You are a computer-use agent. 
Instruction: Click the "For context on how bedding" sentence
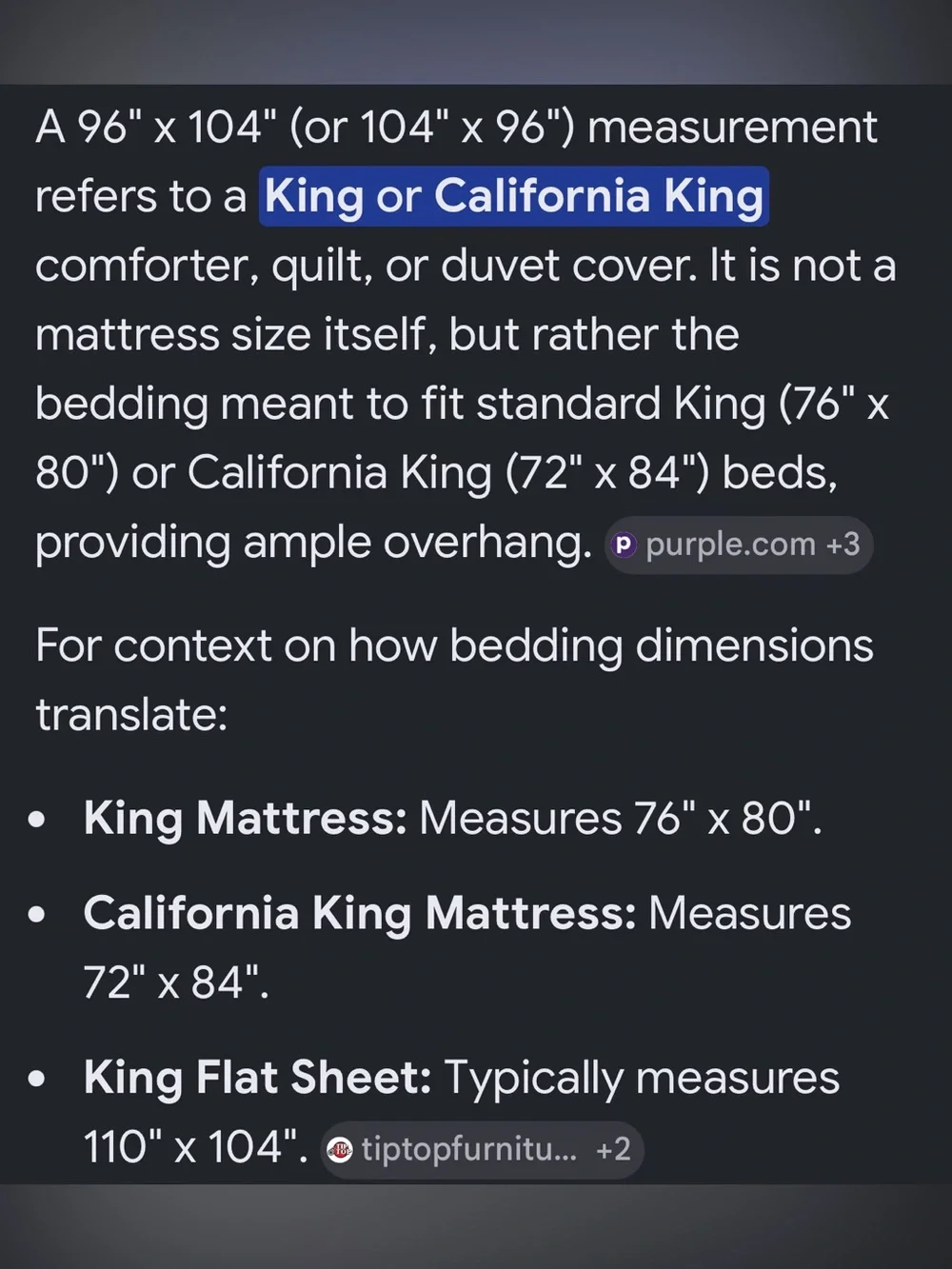coord(454,680)
